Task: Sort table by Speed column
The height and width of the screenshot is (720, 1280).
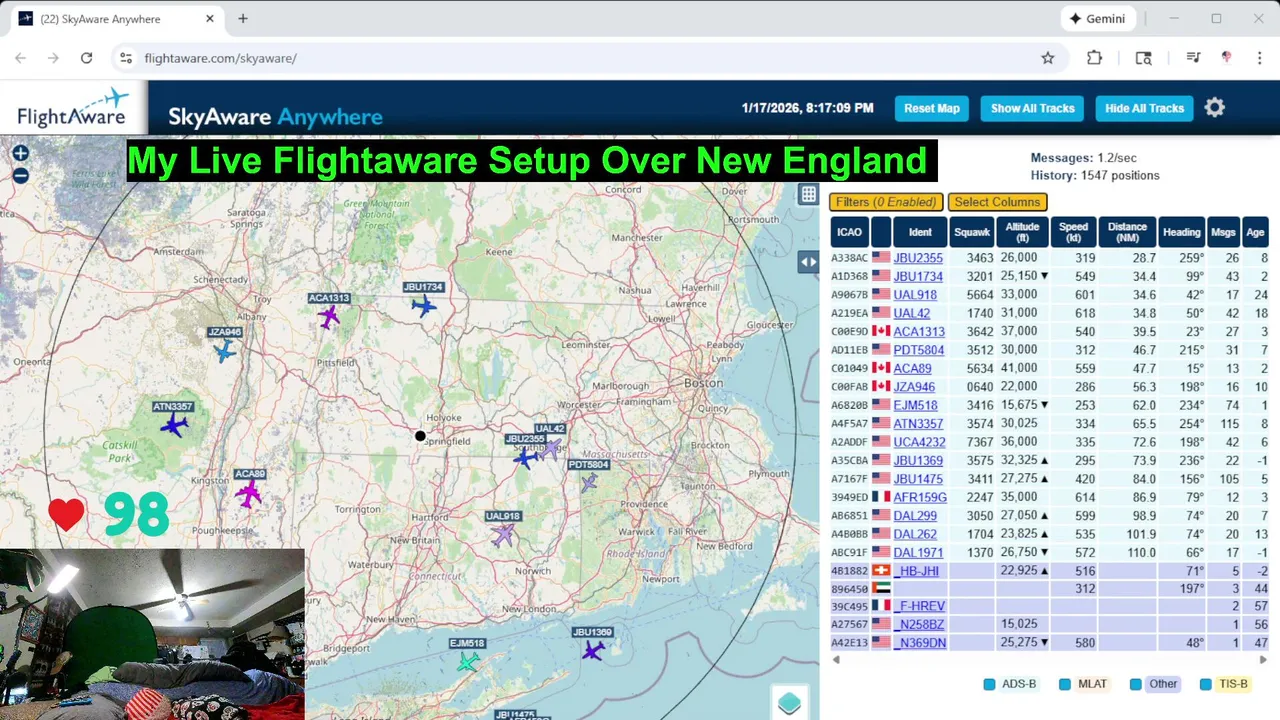Action: [1073, 232]
